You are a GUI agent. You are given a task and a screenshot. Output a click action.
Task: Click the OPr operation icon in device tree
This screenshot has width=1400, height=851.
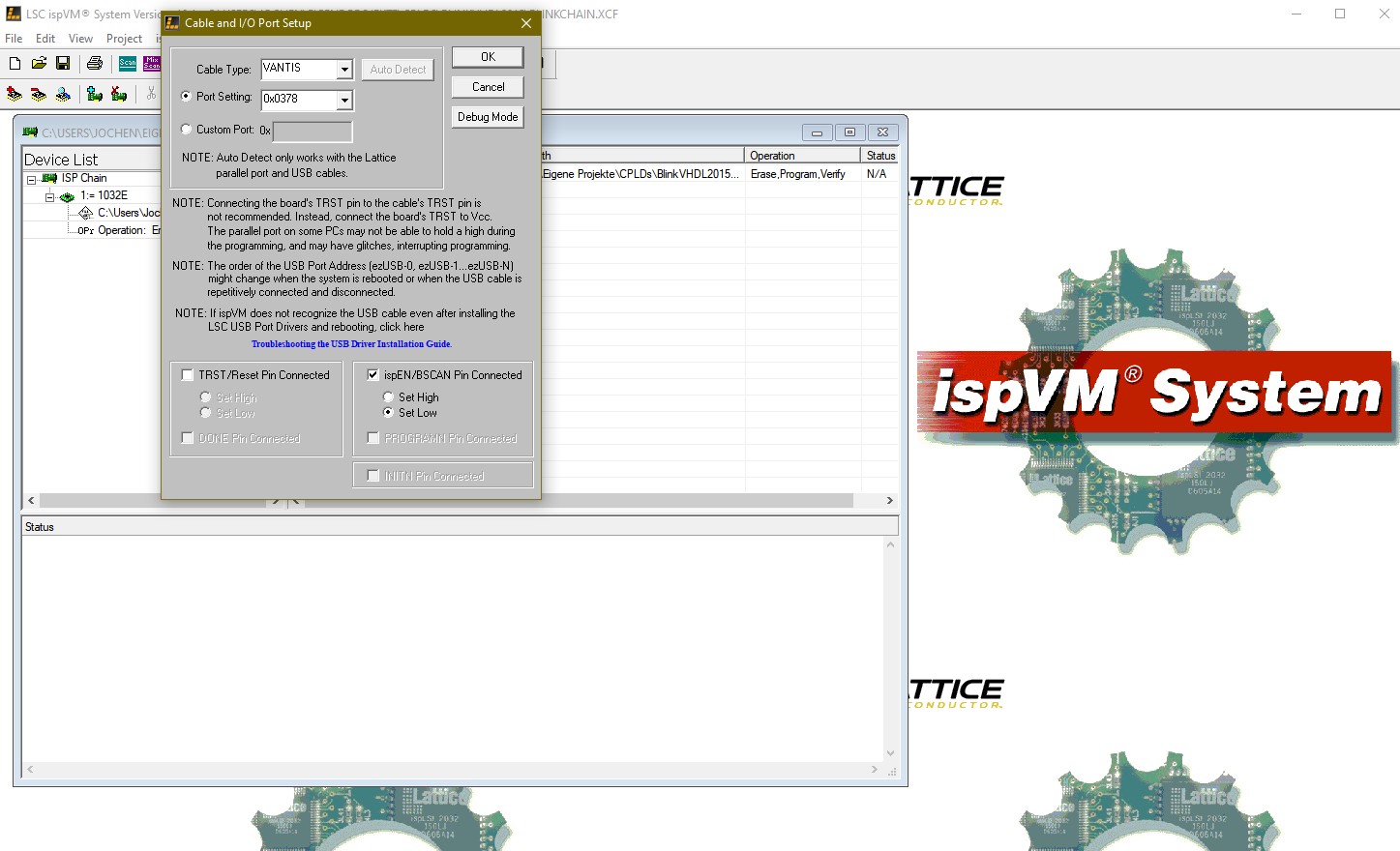(x=85, y=231)
